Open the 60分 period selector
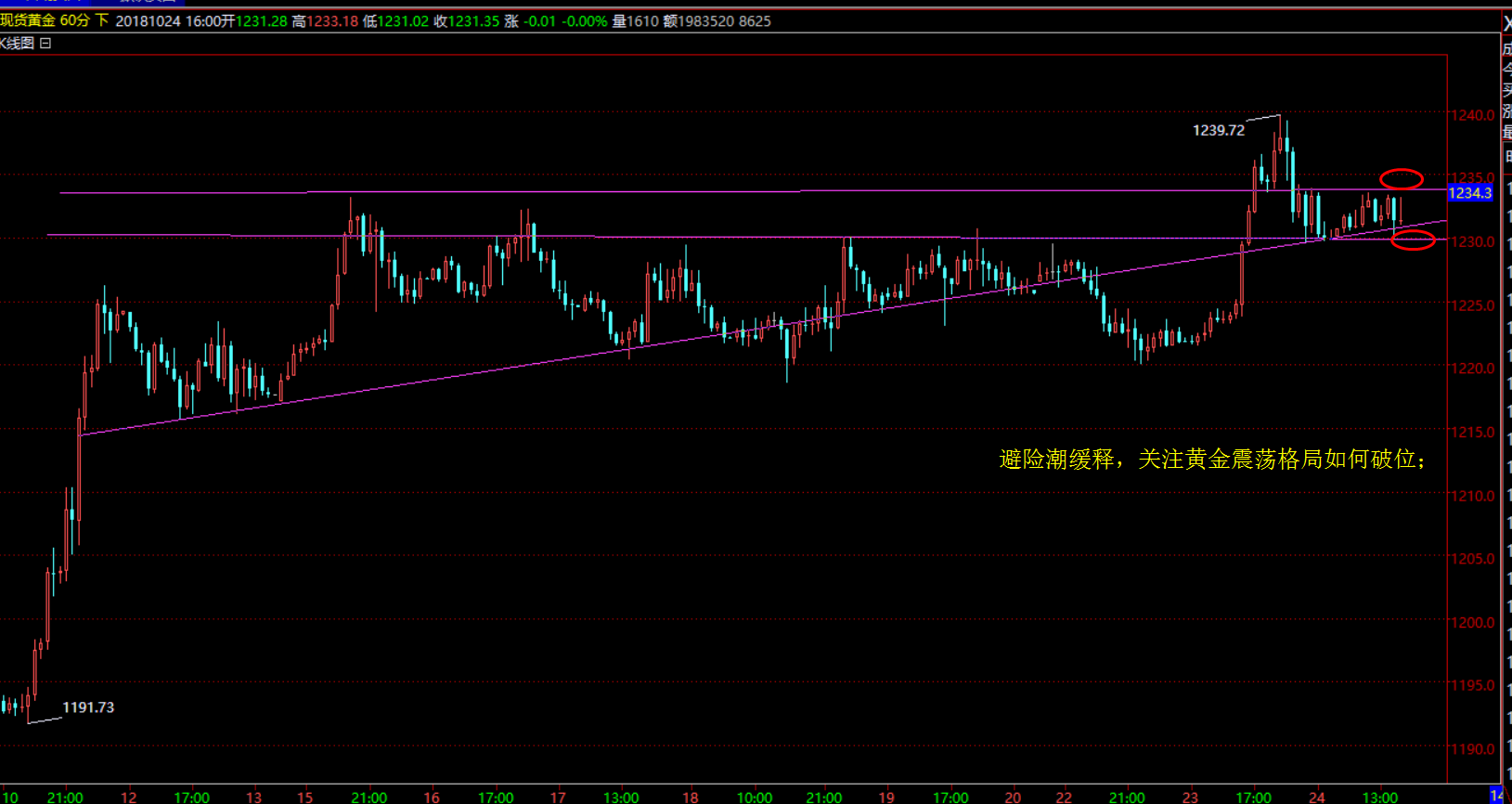Viewport: 1512px width, 804px height. point(74,20)
